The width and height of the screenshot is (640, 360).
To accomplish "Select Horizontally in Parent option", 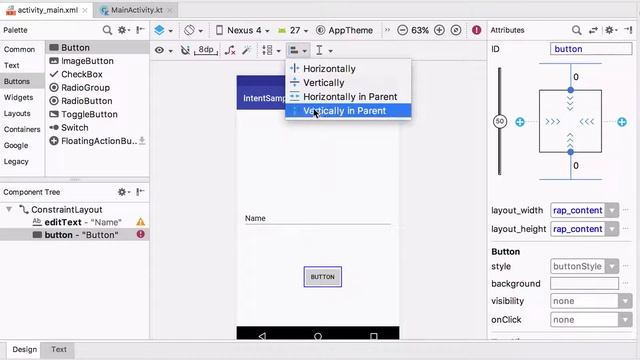I will [x=348, y=97].
